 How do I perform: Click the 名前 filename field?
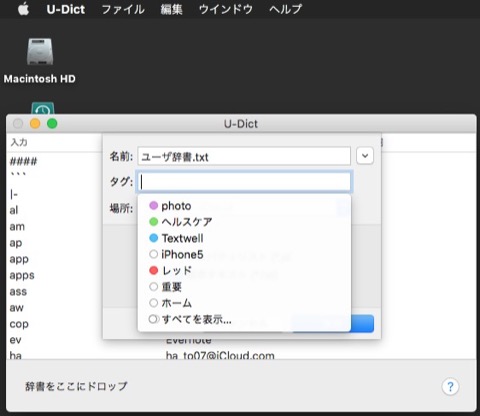click(244, 156)
